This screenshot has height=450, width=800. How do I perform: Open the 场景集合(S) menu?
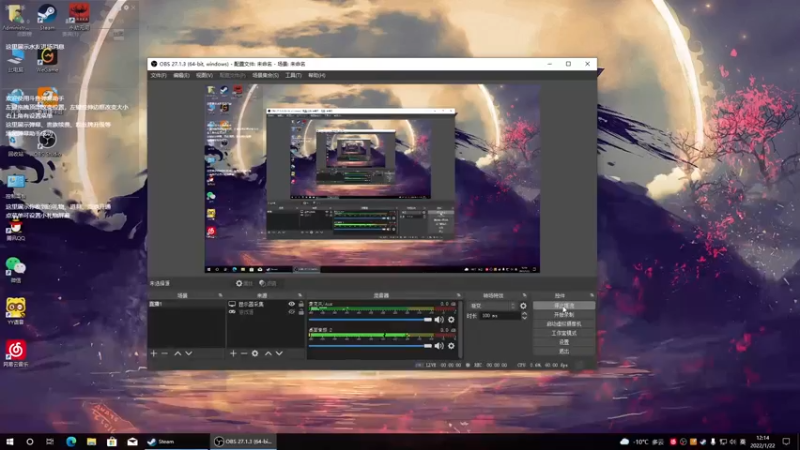(265, 76)
